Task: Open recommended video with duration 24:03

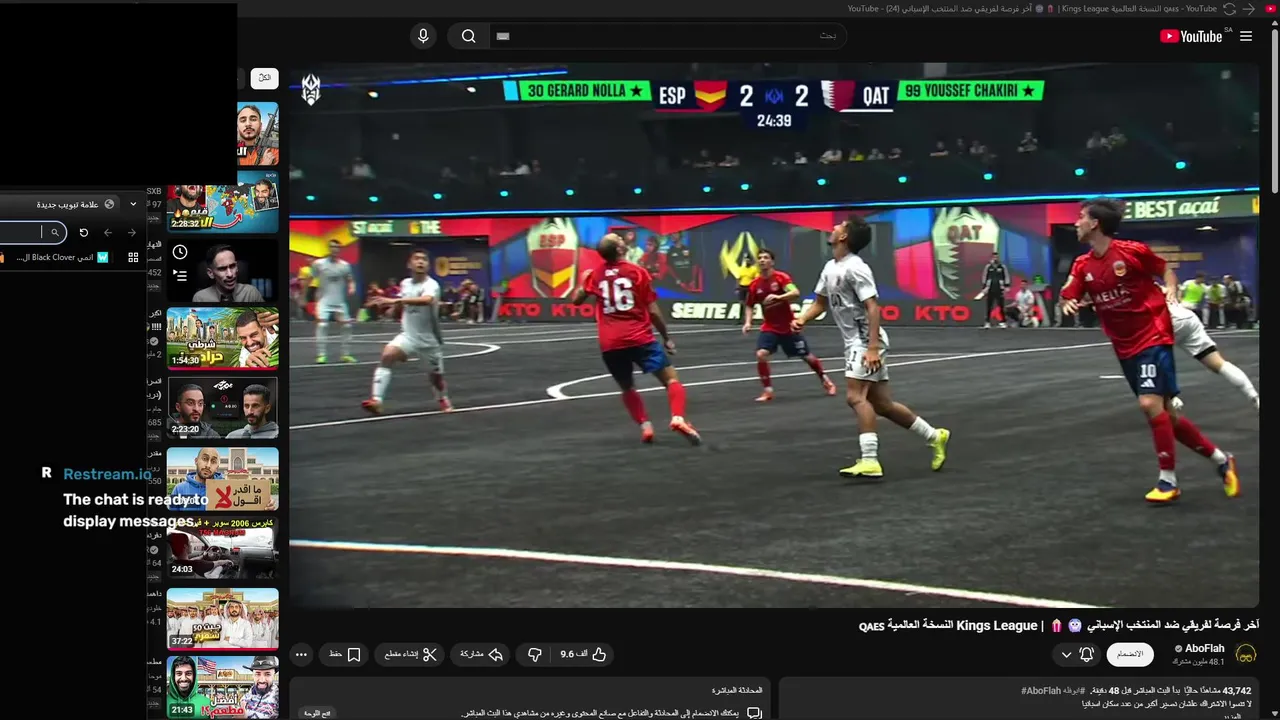Action: 222,547
